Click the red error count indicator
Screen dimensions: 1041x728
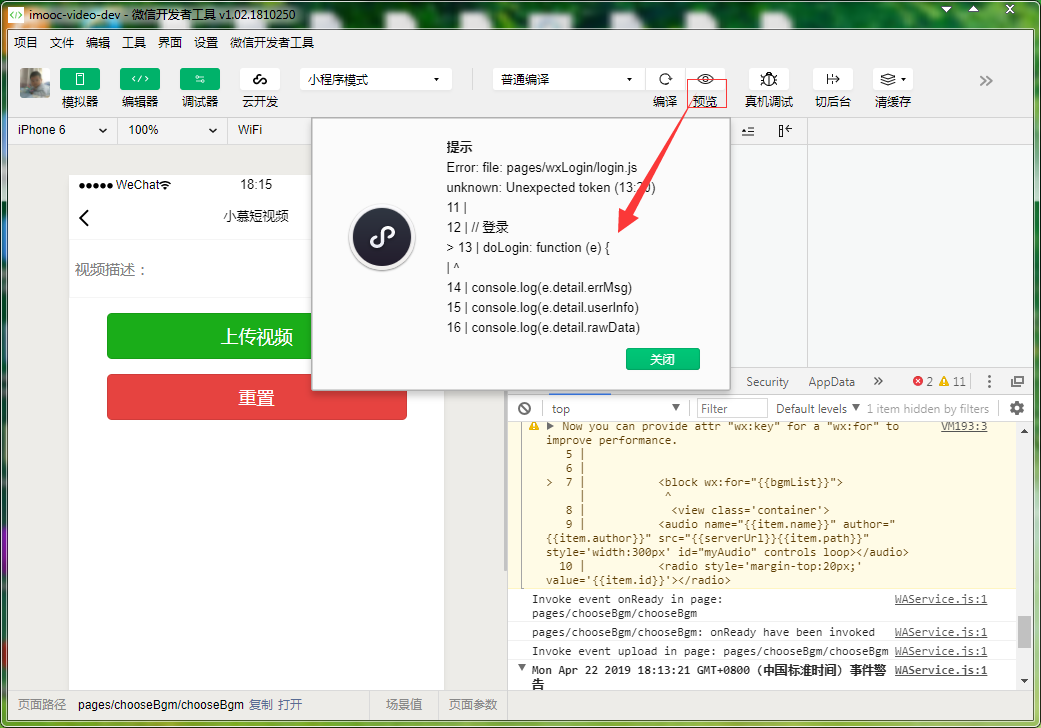pos(923,382)
